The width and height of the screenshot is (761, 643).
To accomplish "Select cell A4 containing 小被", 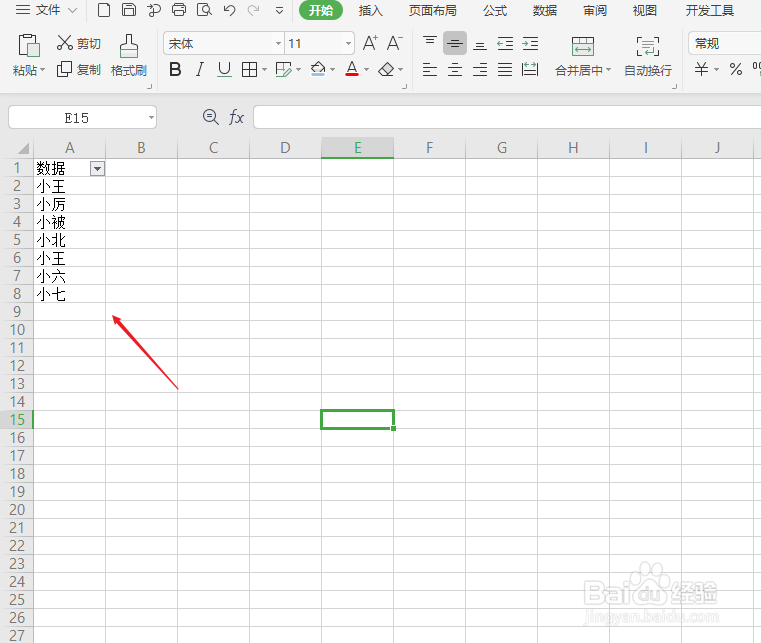I will [x=69, y=222].
